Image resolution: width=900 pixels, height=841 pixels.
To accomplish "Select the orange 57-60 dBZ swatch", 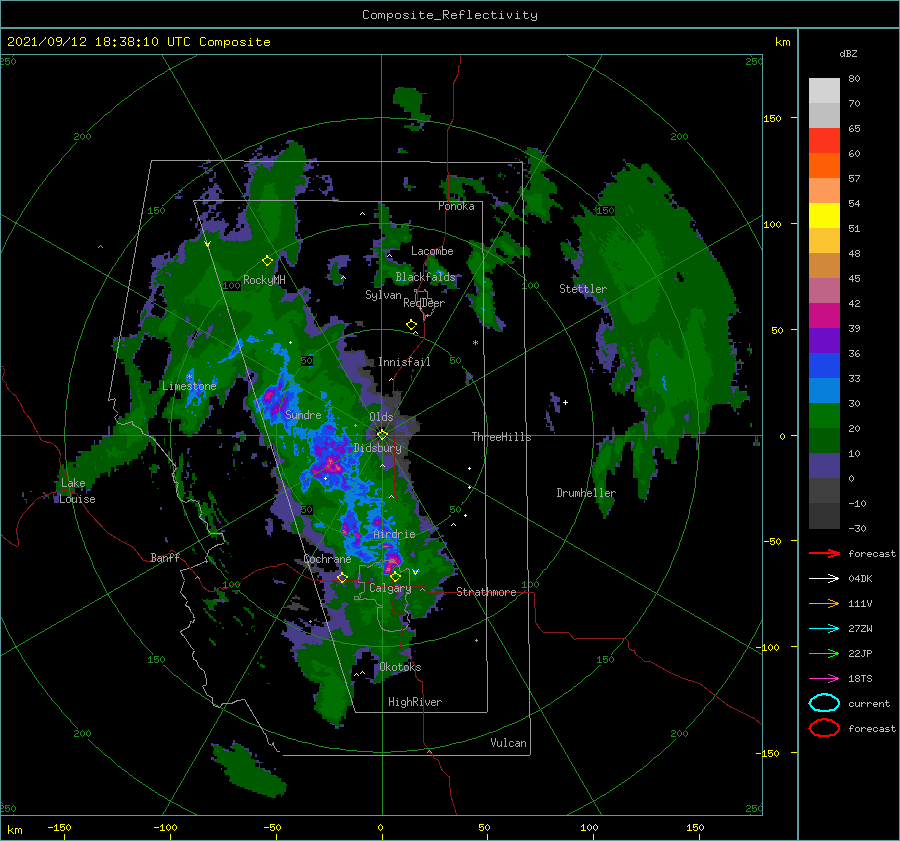I will pyautogui.click(x=824, y=166).
